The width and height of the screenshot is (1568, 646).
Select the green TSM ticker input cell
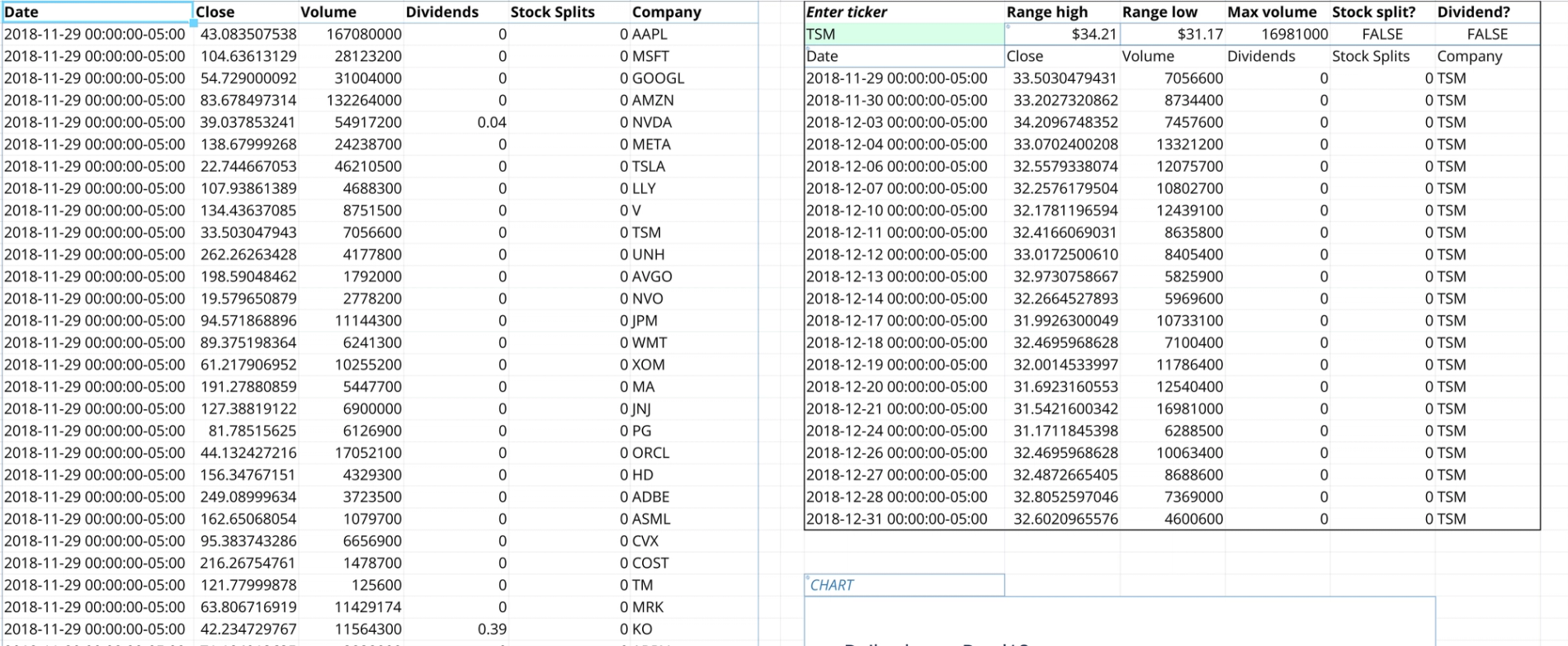(904, 34)
